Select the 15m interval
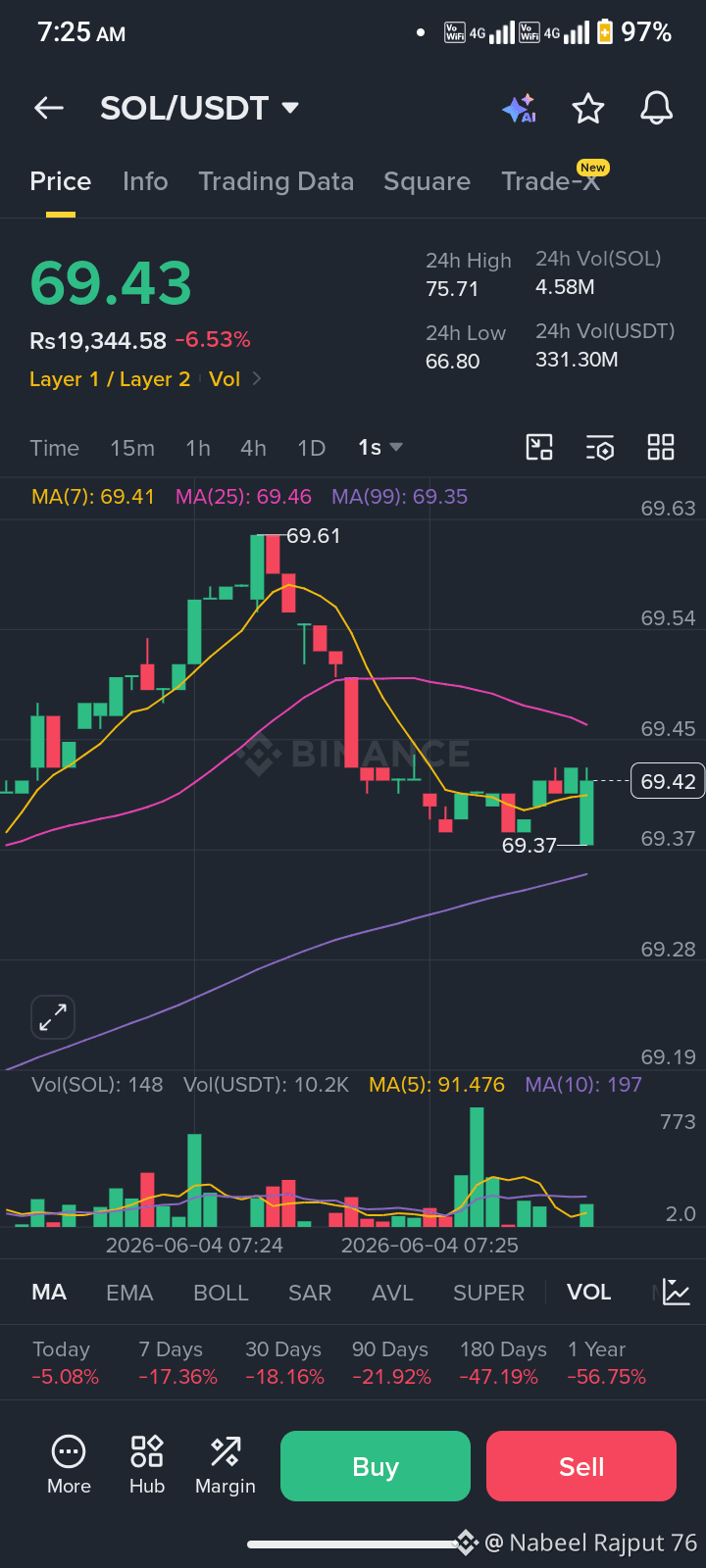The image size is (706, 1568). pyautogui.click(x=132, y=448)
